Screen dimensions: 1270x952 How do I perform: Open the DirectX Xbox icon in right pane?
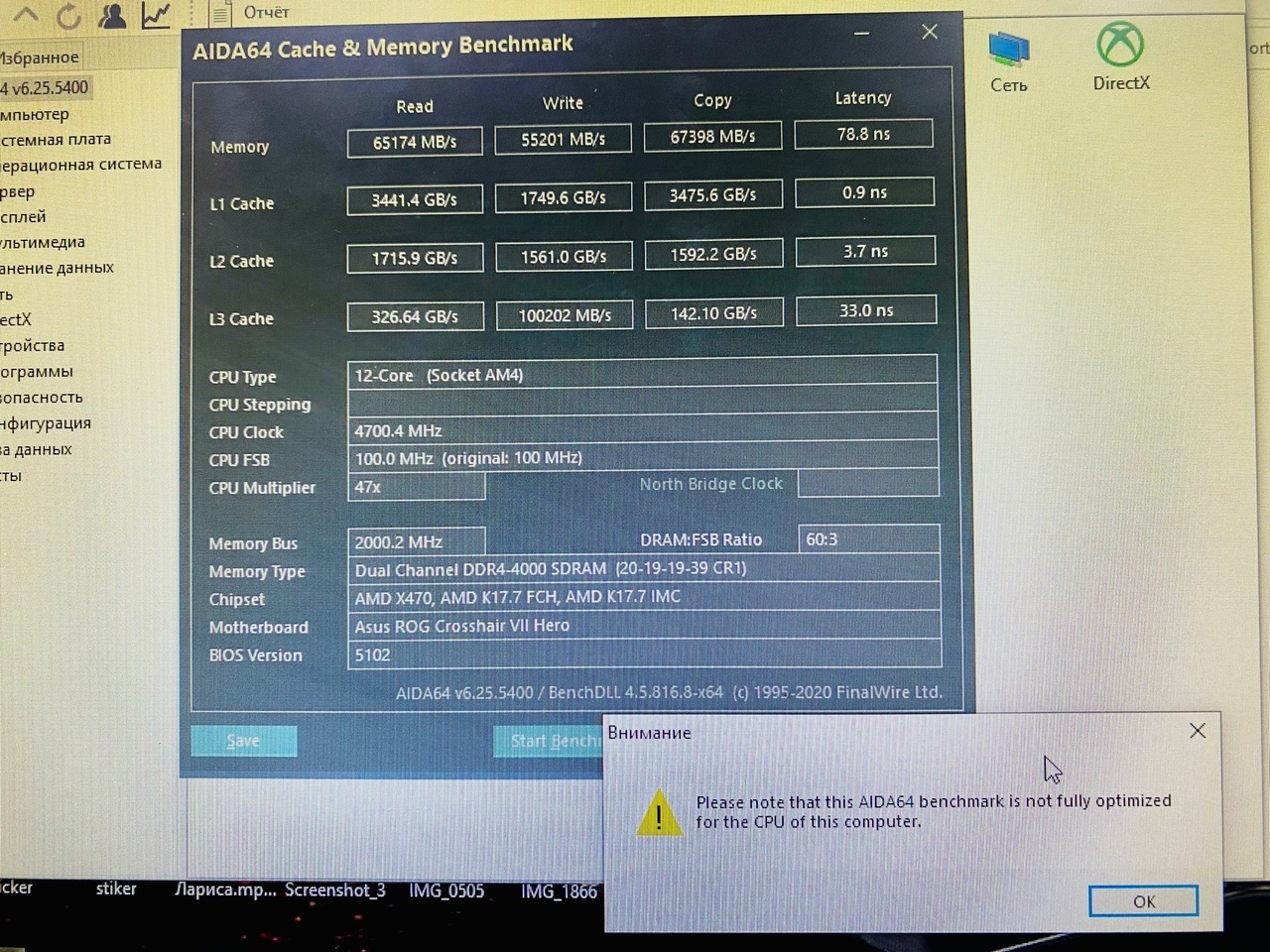[x=1121, y=58]
